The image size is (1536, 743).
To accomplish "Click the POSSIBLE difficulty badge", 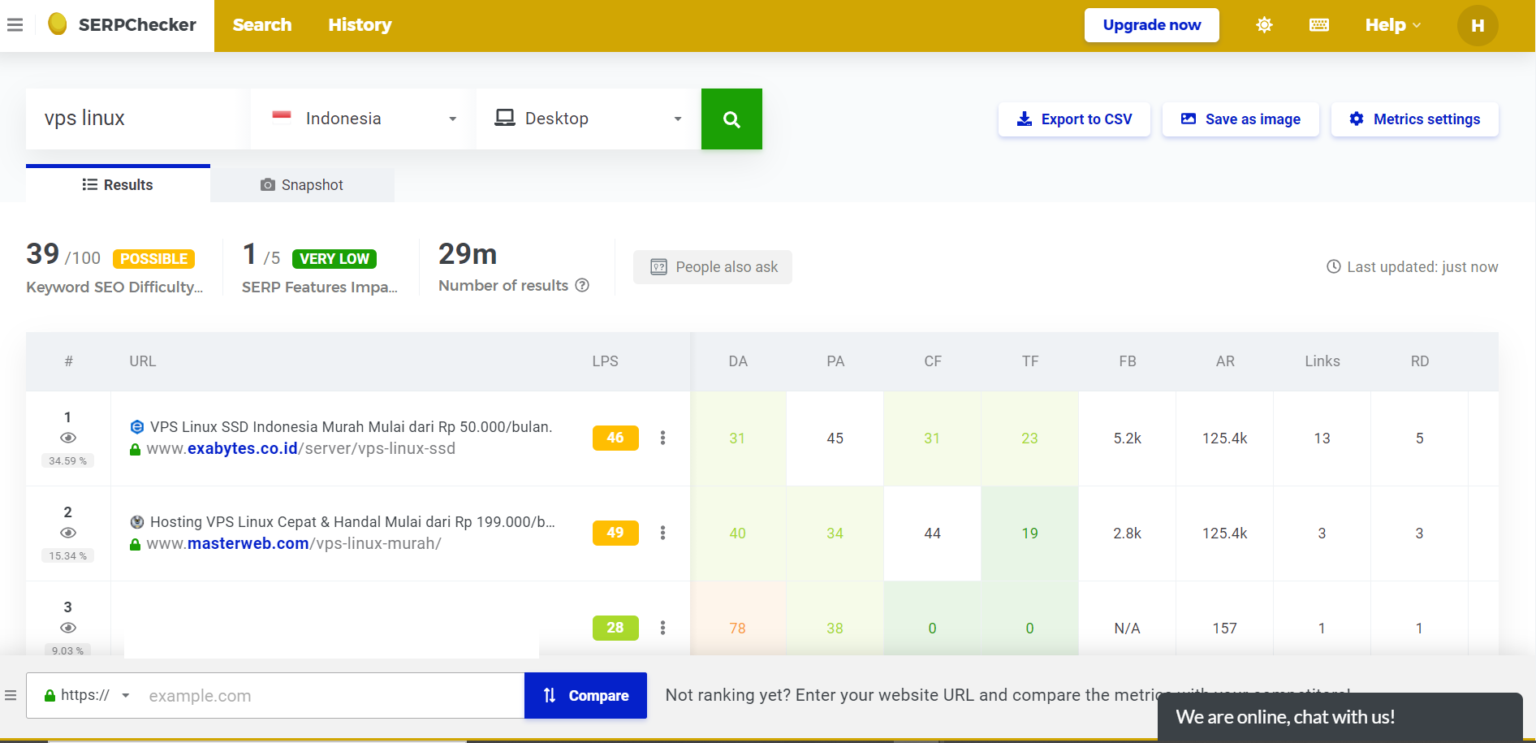I will tap(153, 259).
